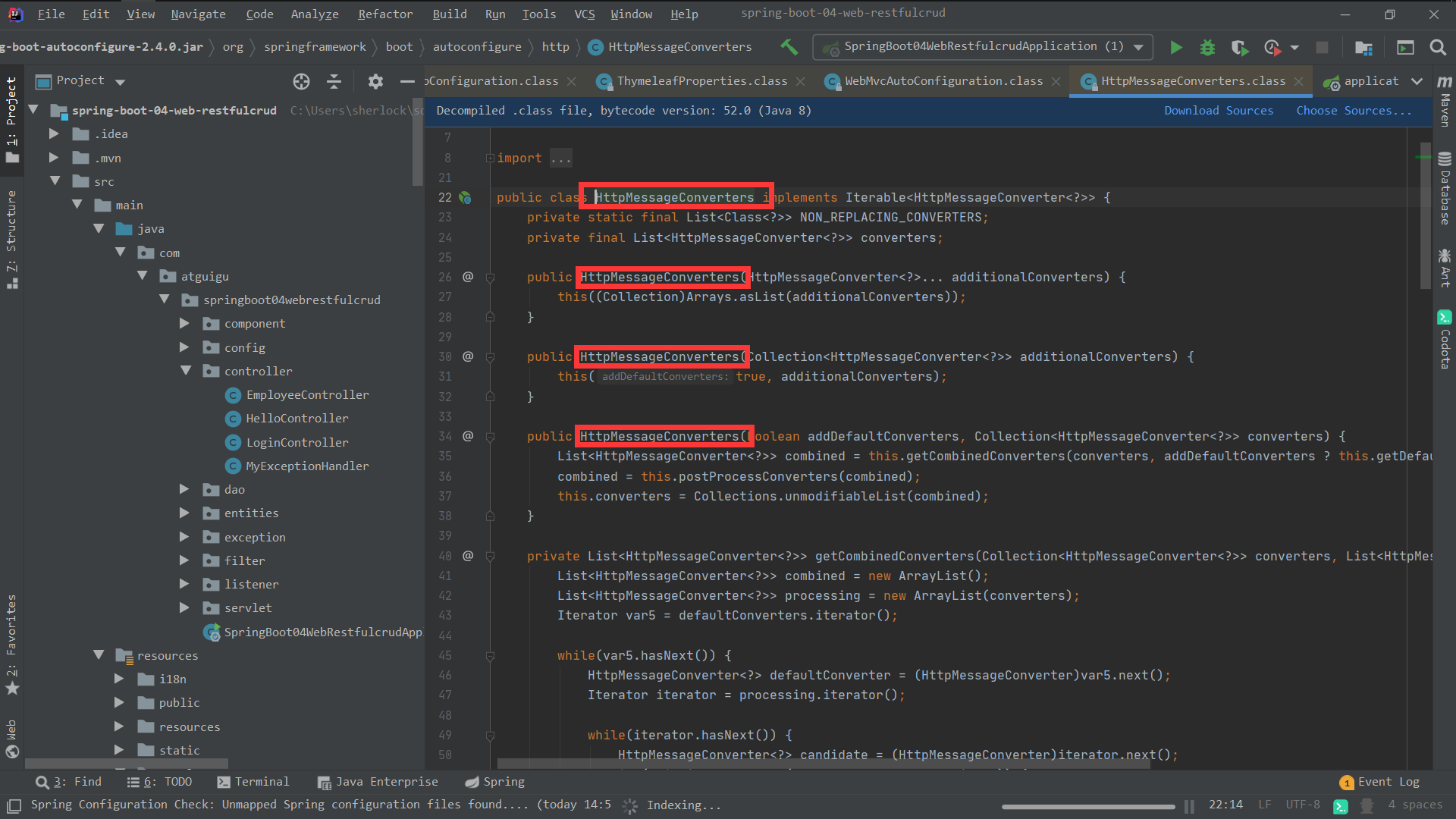Toggle Maven tool window on right sidebar

[1445, 102]
